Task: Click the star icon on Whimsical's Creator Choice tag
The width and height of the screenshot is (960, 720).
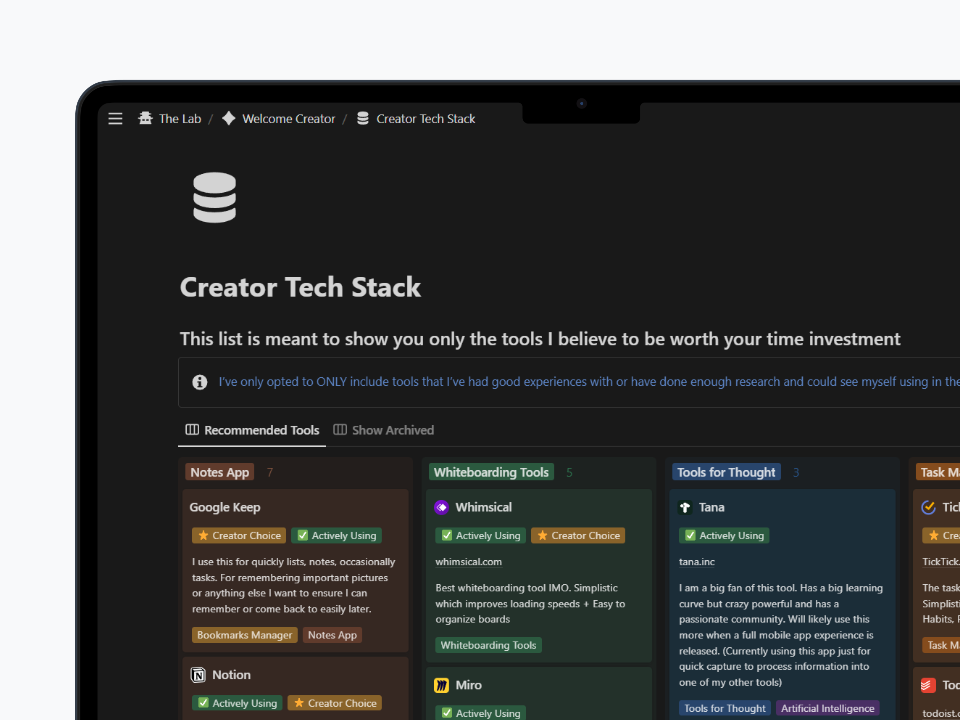Action: coord(542,536)
